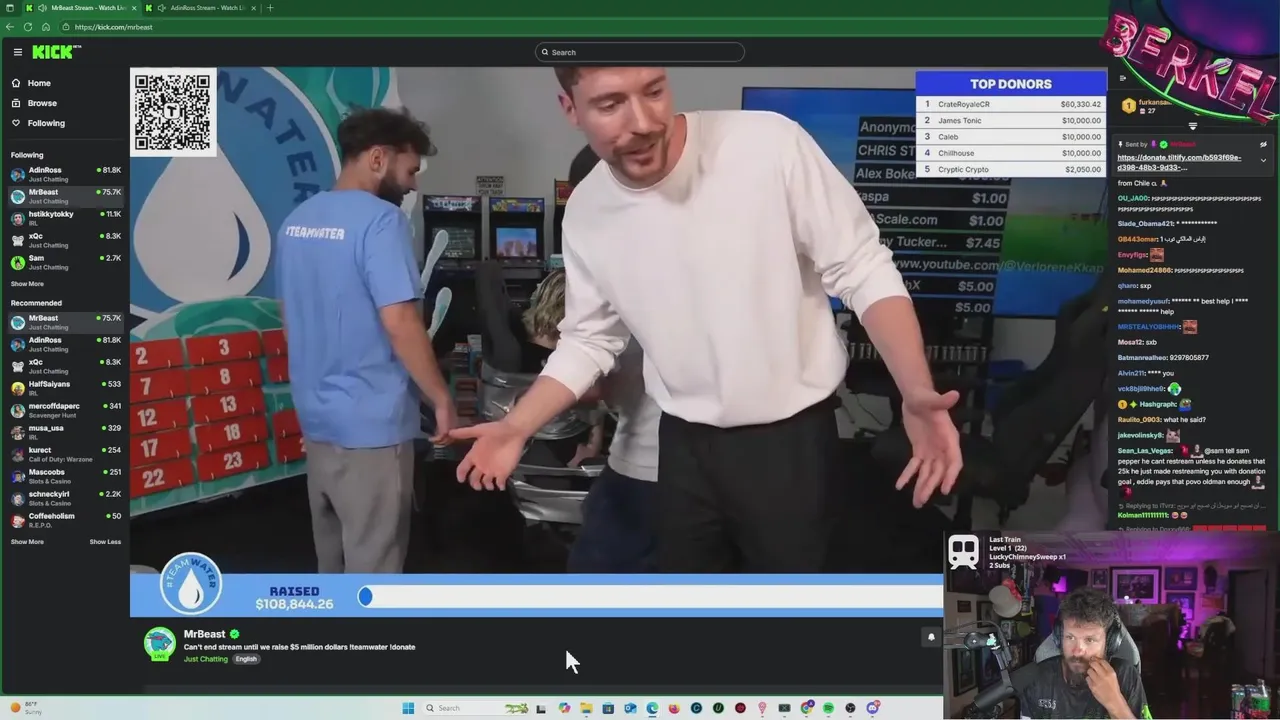1280x720 pixels.
Task: Open OBS Studio from the taskbar
Action: (850, 708)
